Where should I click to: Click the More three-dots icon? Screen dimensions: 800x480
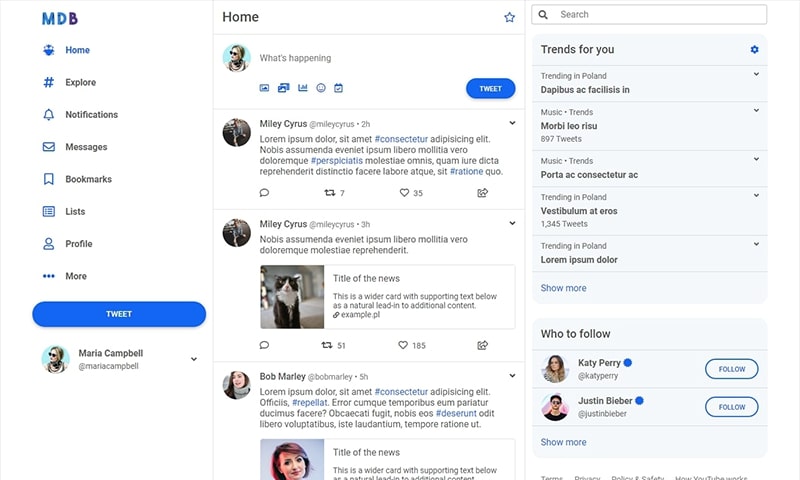click(48, 276)
